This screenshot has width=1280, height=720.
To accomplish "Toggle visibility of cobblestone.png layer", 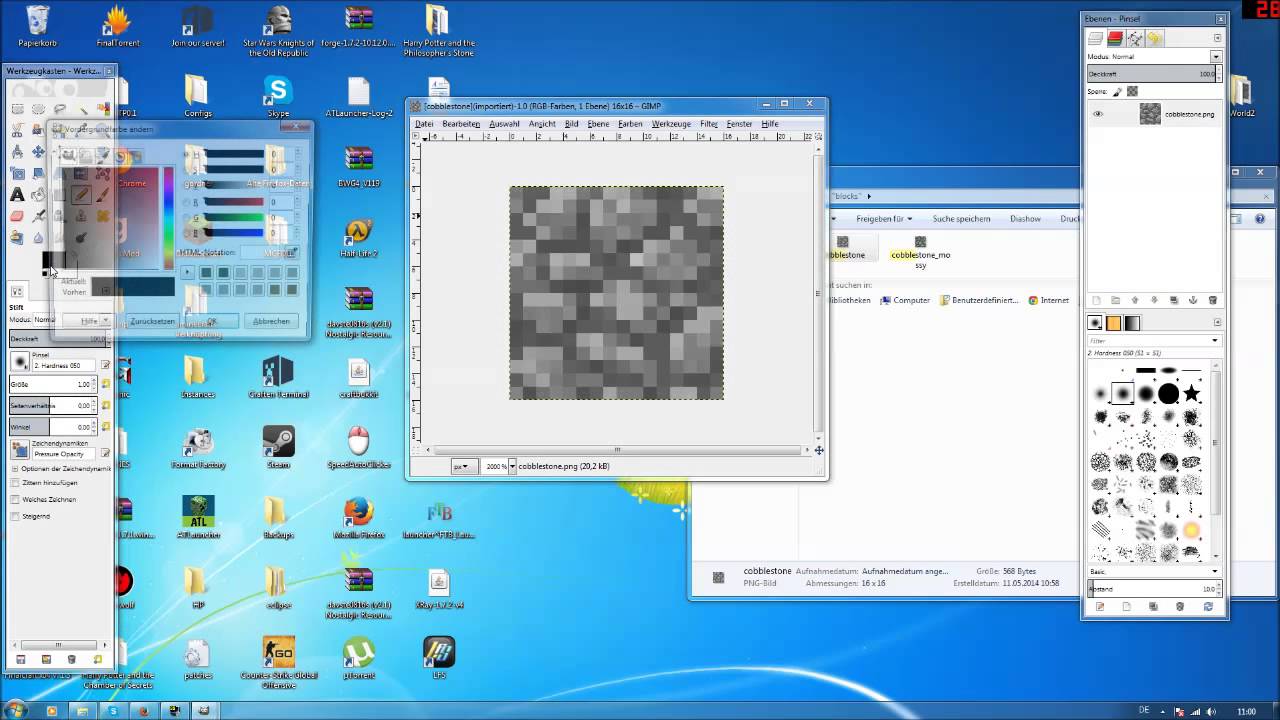I will tap(1098, 114).
